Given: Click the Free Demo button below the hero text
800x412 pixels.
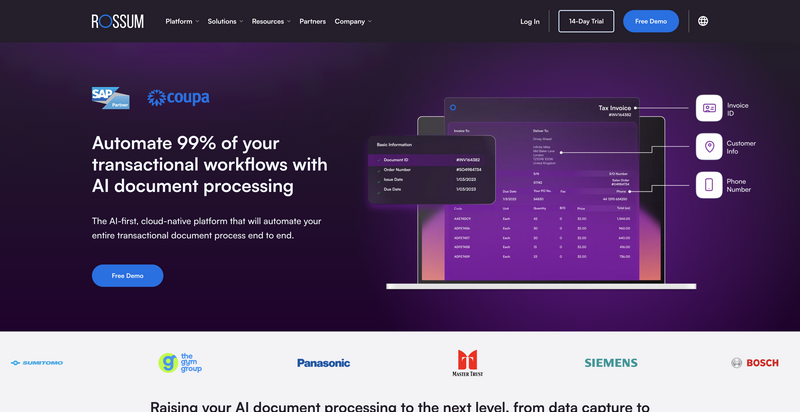Looking at the screenshot, I should tap(128, 275).
